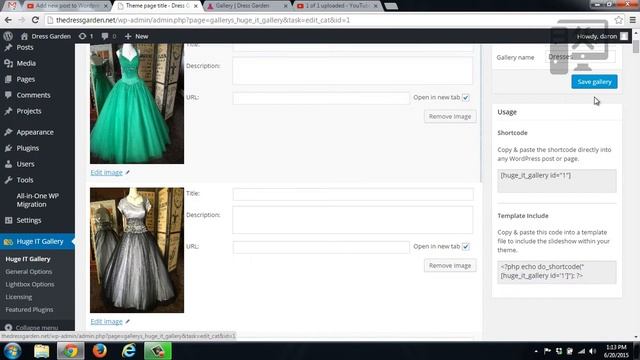Viewport: 640px width, 360px height.
Task: Click Description box for green dress
Action: (353, 71)
